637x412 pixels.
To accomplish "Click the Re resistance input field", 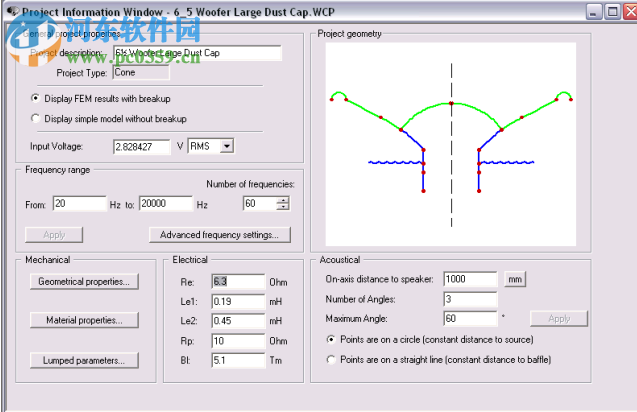I will coord(237,282).
